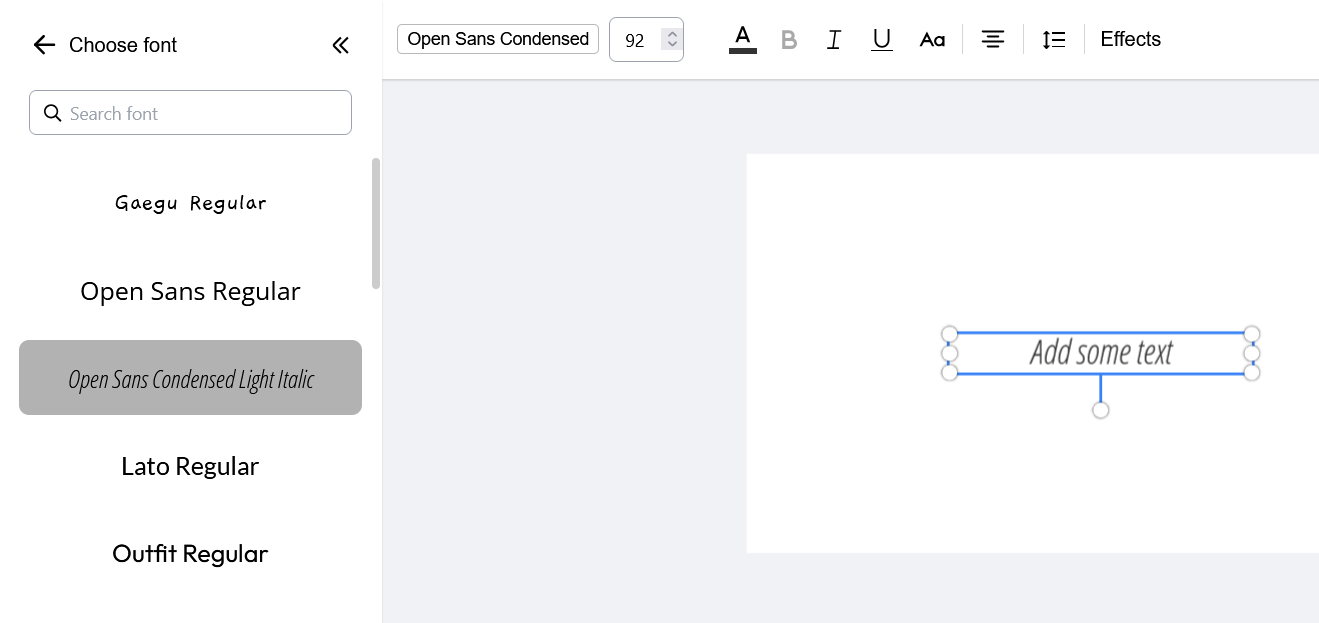Image resolution: width=1319 pixels, height=623 pixels.
Task: Click the right-middle handle of text box
Action: click(1252, 353)
